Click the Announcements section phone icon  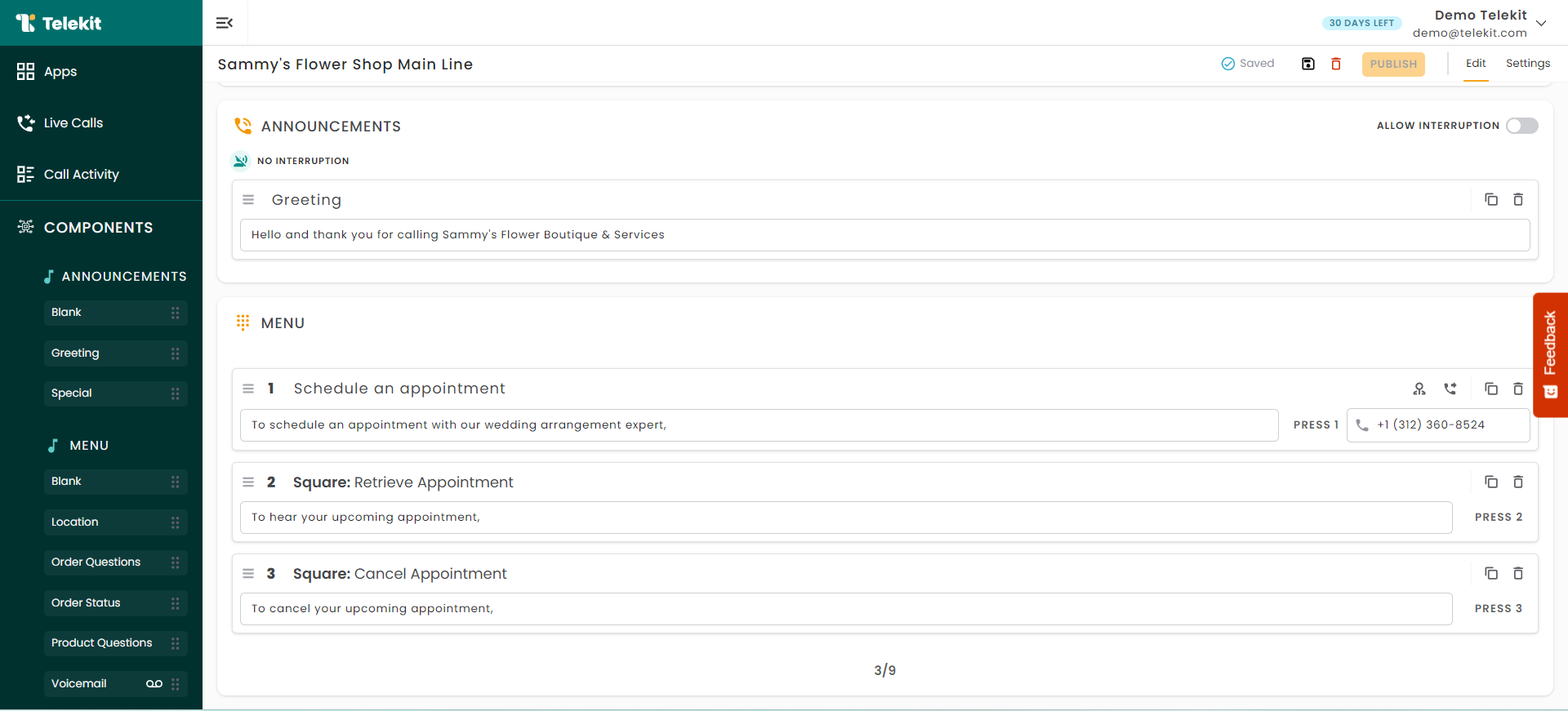pos(243,126)
